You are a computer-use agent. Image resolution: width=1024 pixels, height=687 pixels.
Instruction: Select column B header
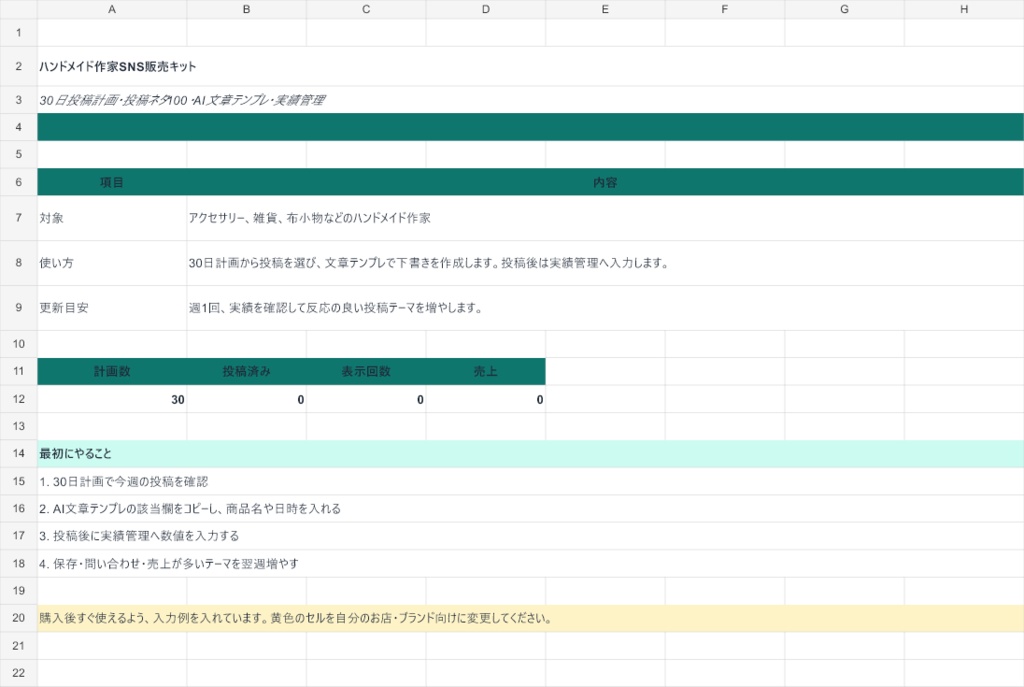pyautogui.click(x=246, y=9)
